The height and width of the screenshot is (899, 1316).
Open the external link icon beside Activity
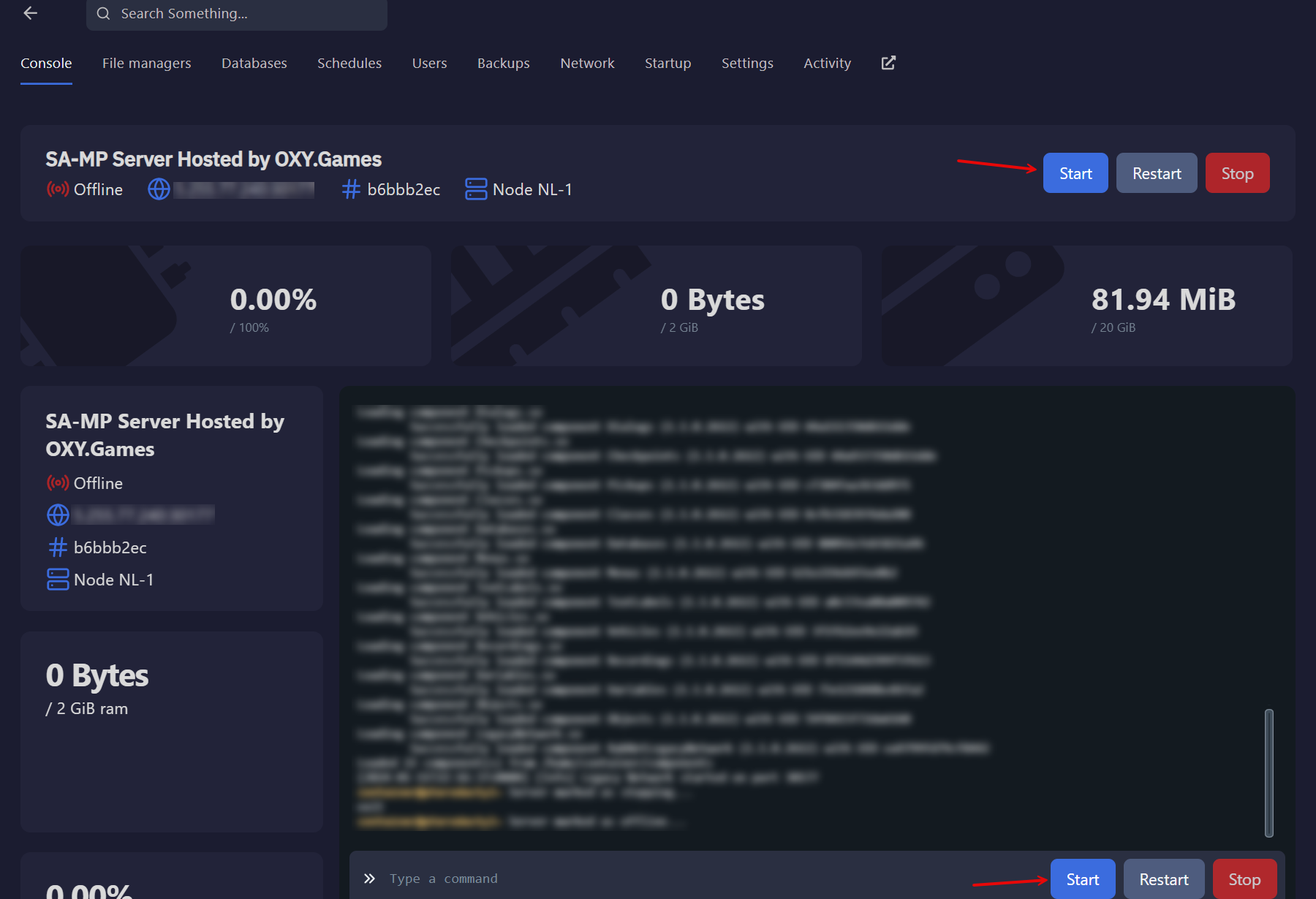(888, 63)
